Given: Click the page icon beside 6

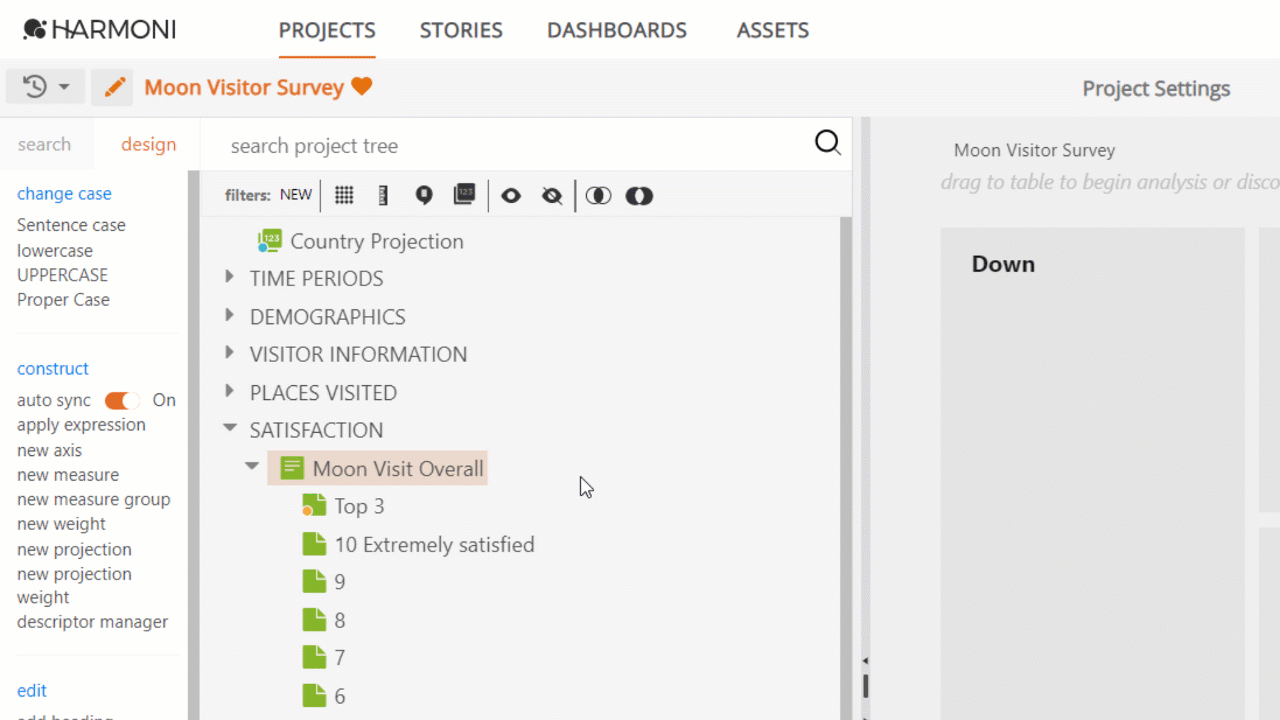Looking at the screenshot, I should point(314,695).
